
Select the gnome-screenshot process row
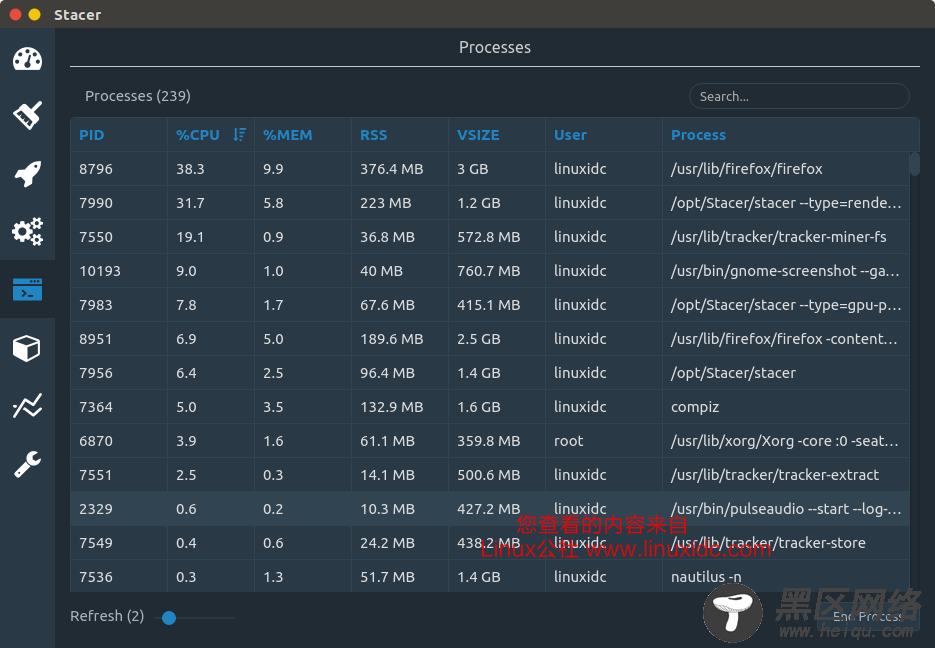tap(490, 271)
